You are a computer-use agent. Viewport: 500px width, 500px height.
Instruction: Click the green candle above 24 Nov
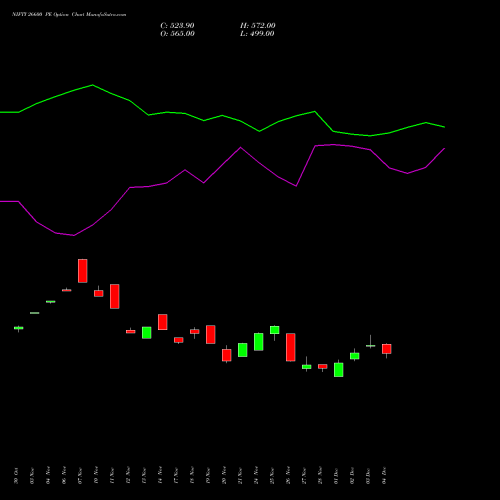coord(259,342)
